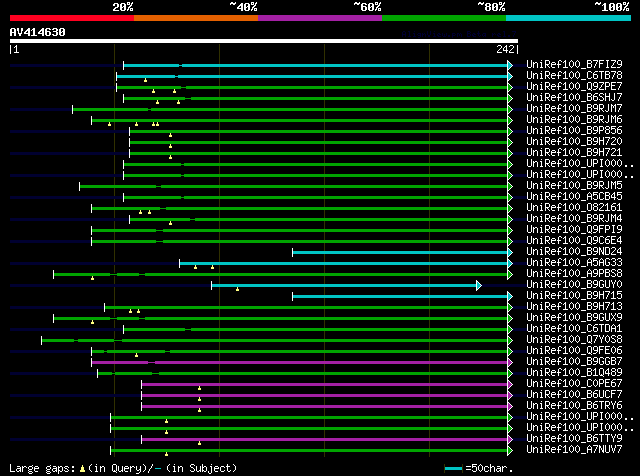
Task: Select the UniRef100_B9RJM5 label
Action: pos(574,186)
